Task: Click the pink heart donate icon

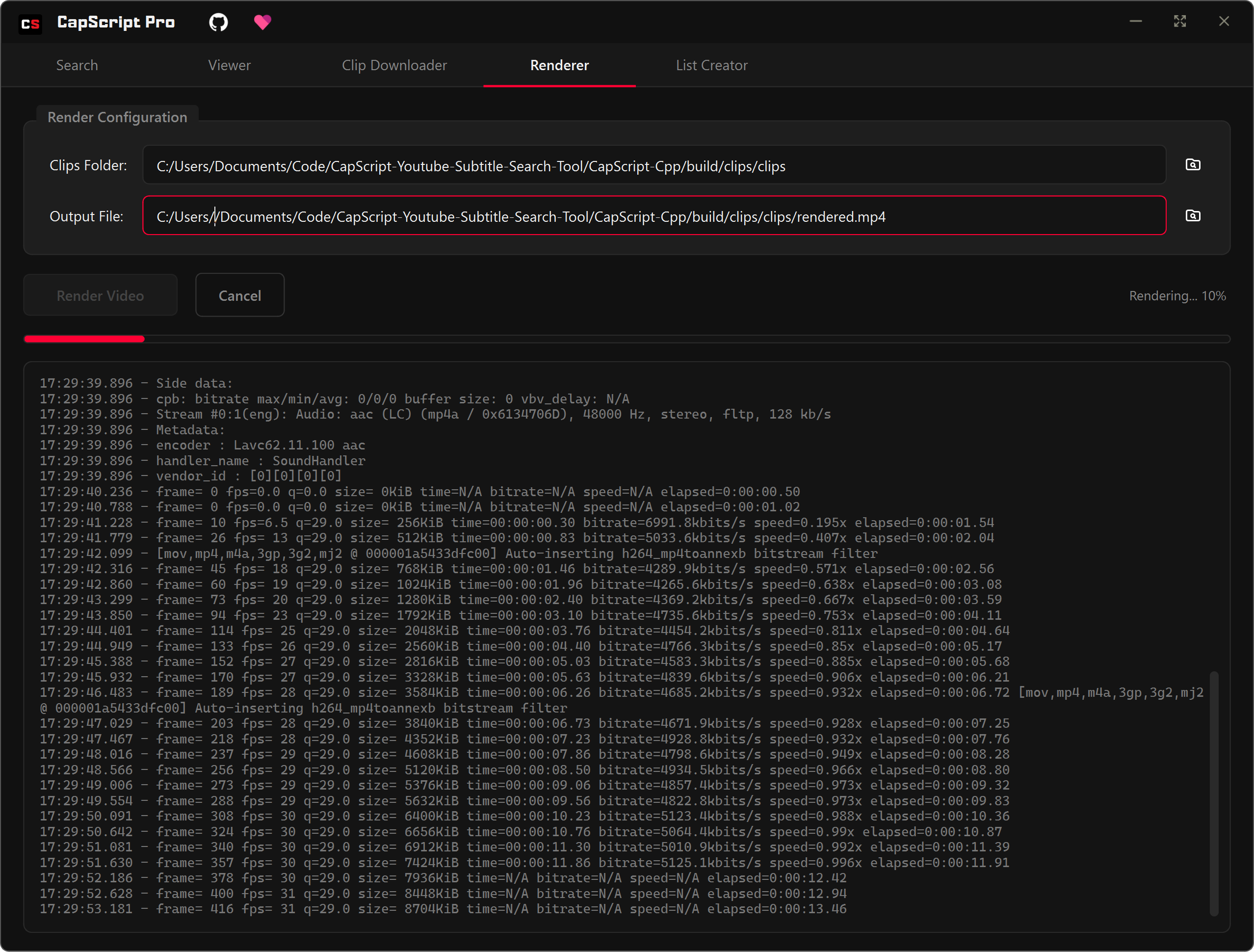Action: (262, 22)
